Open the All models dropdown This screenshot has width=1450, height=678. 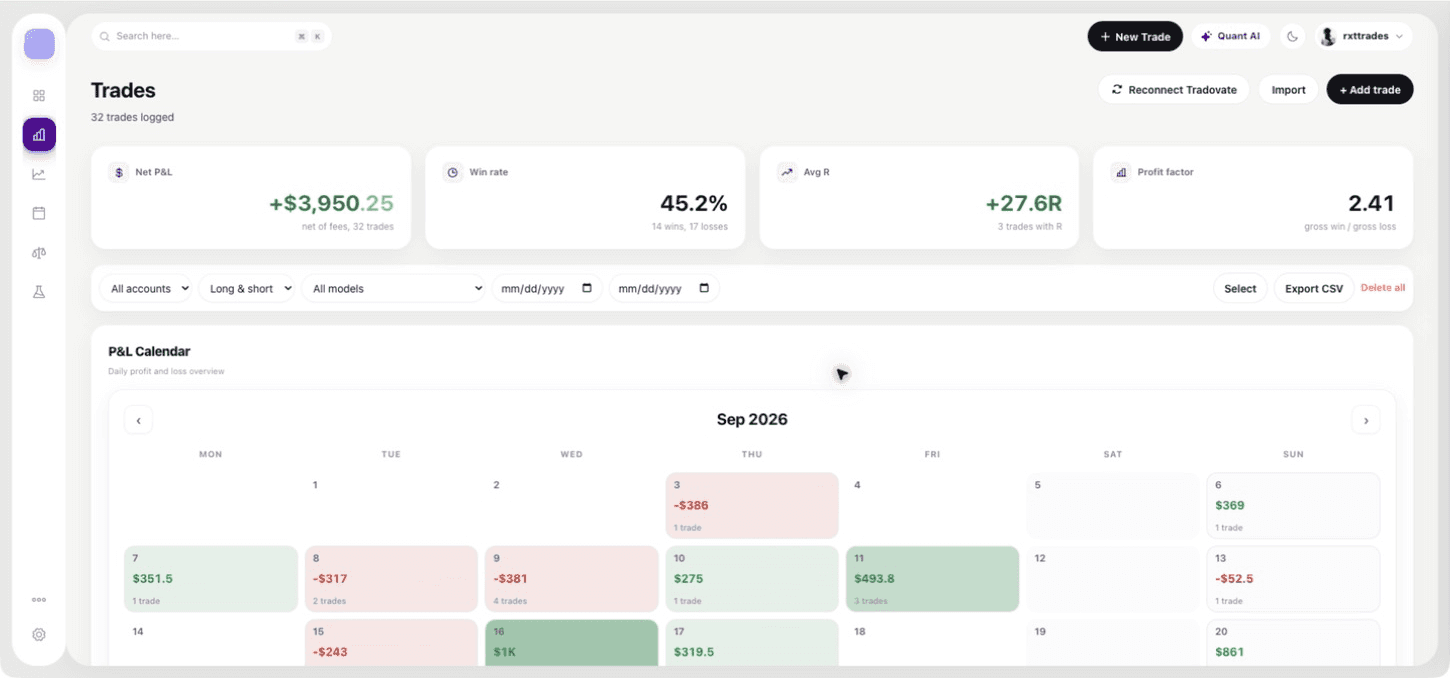[x=393, y=288]
